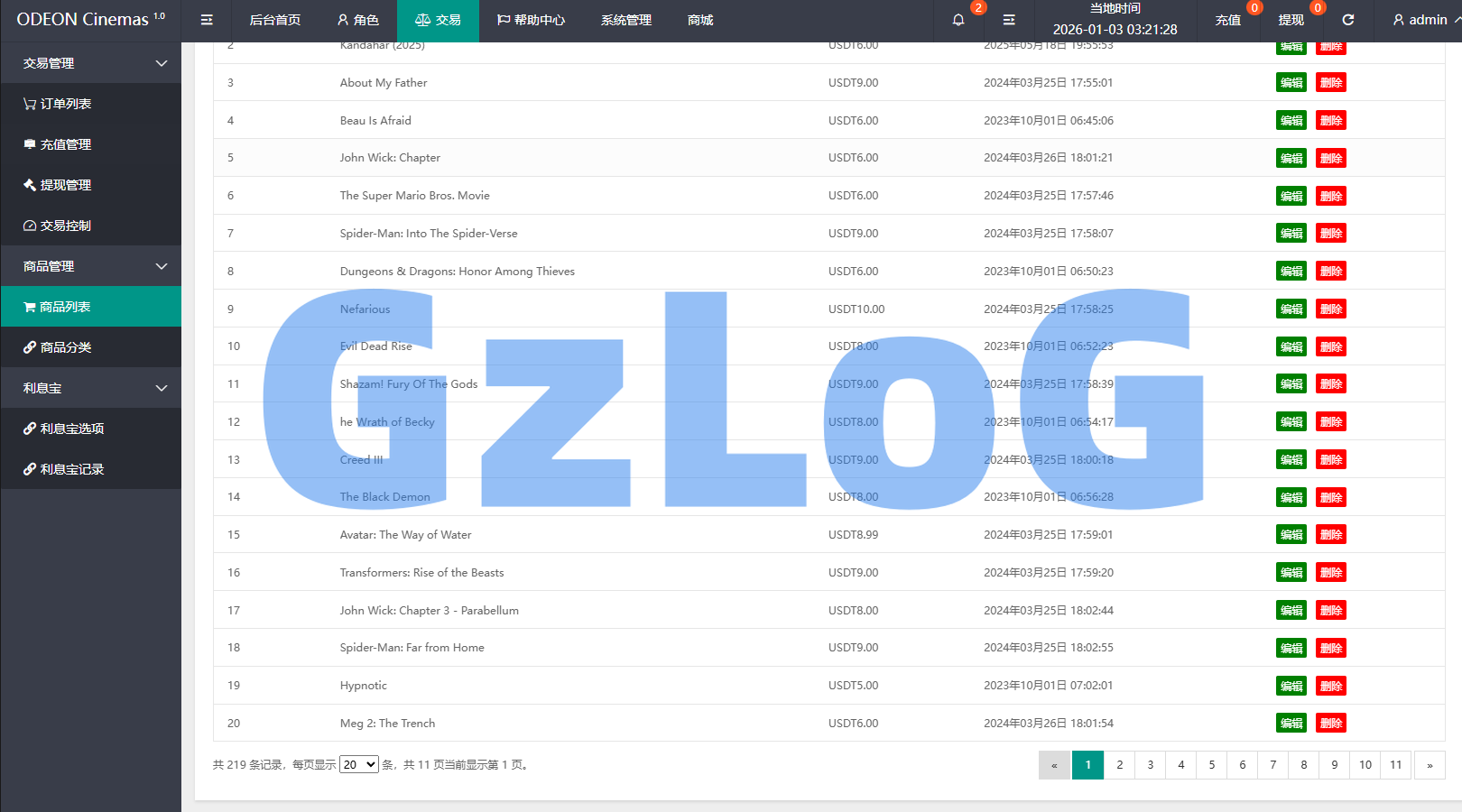This screenshot has height=812, width=1462.
Task: Delete the Hypnotic movie row
Action: point(1331,686)
